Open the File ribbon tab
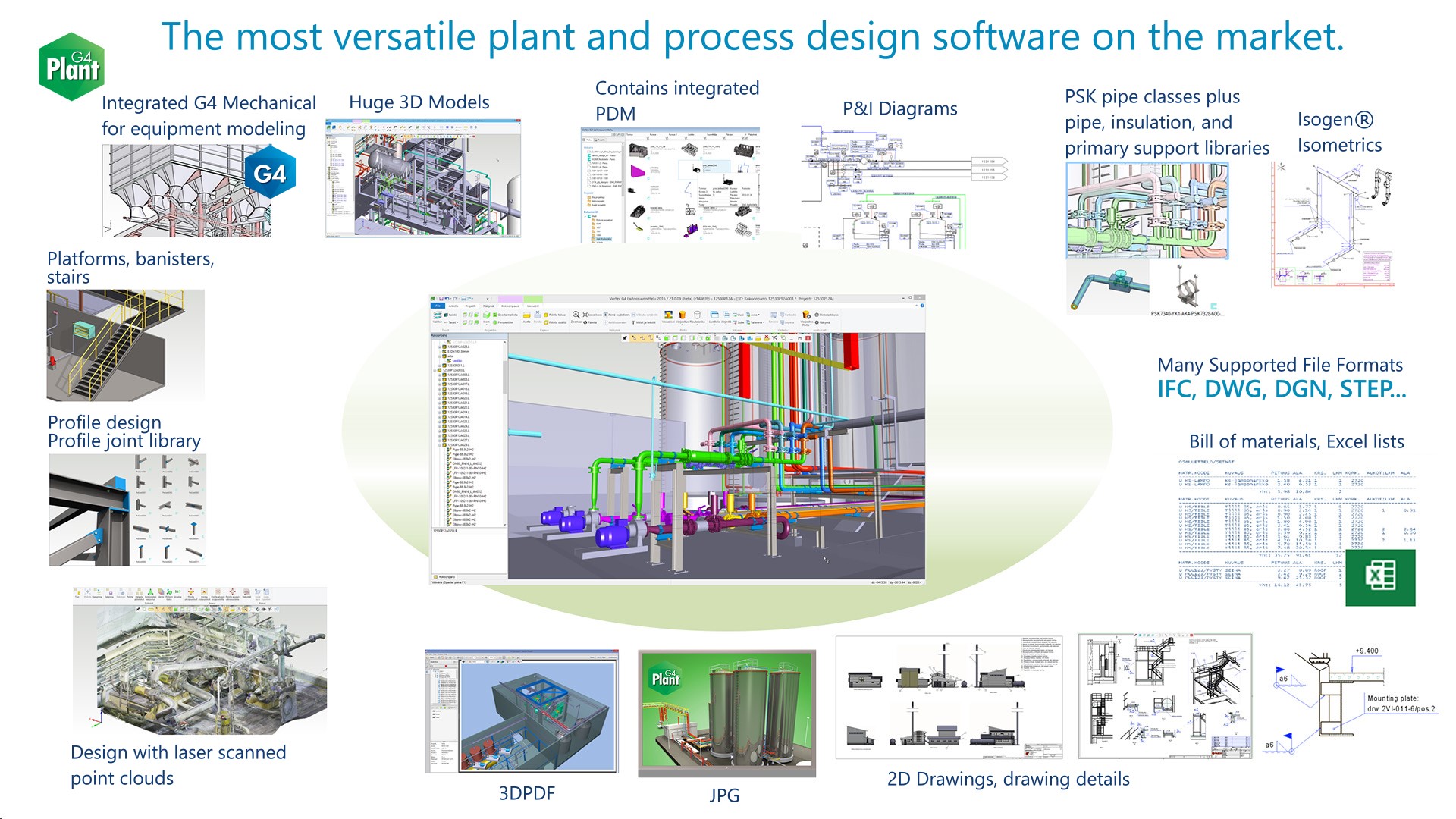 [x=438, y=306]
